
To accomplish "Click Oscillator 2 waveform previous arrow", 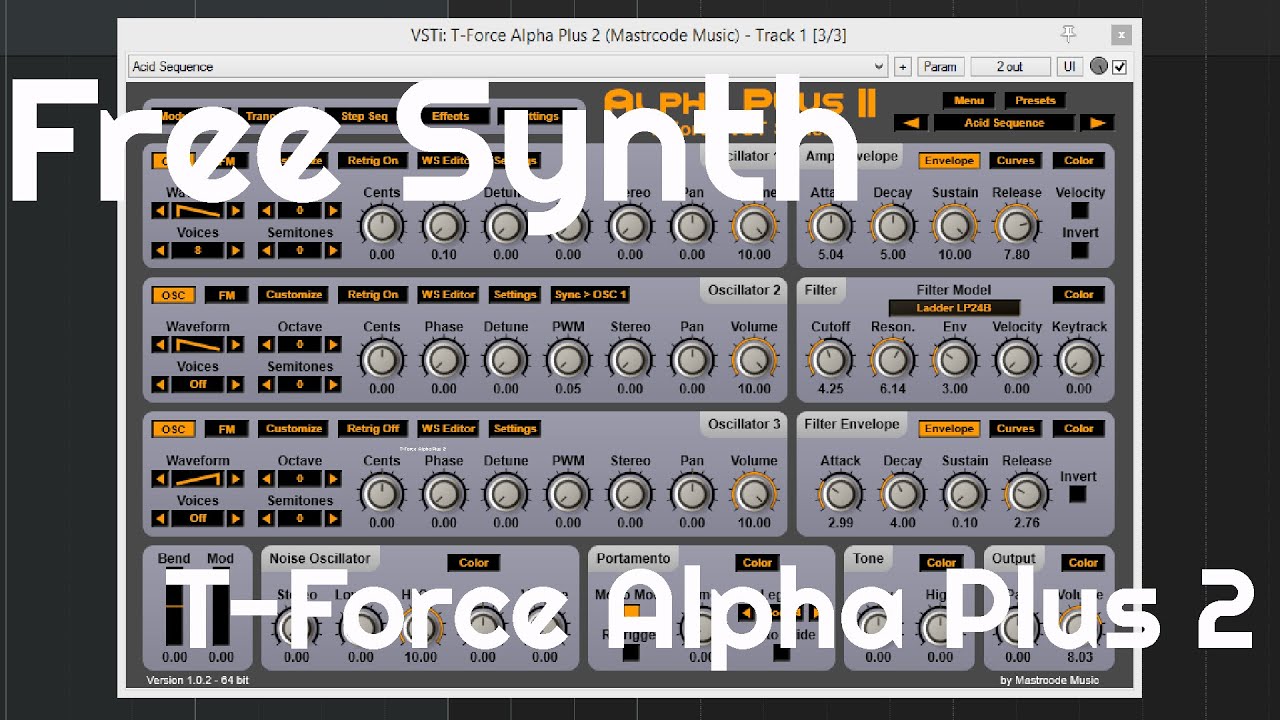I will (x=160, y=345).
